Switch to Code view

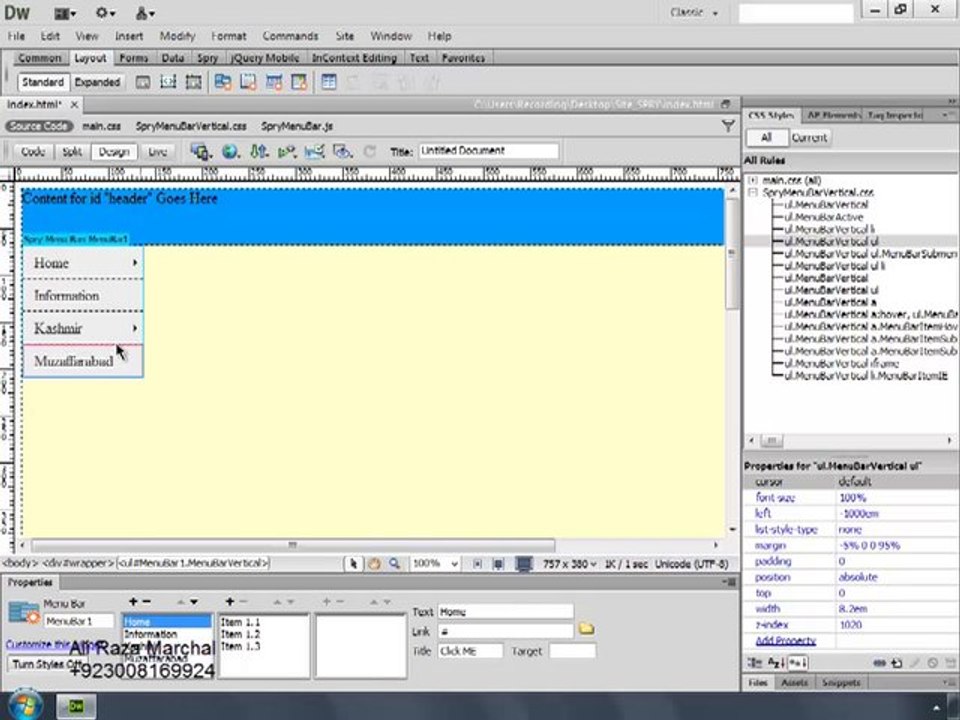click(x=32, y=152)
